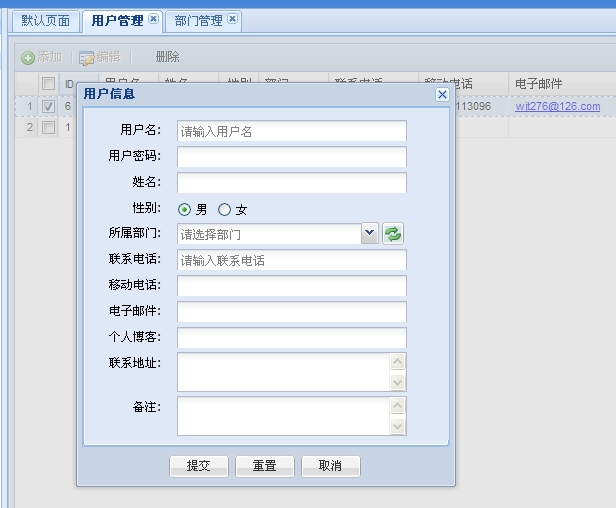The image size is (616, 508).
Task: Click the 电子邮件 input field
Action: coord(292,312)
